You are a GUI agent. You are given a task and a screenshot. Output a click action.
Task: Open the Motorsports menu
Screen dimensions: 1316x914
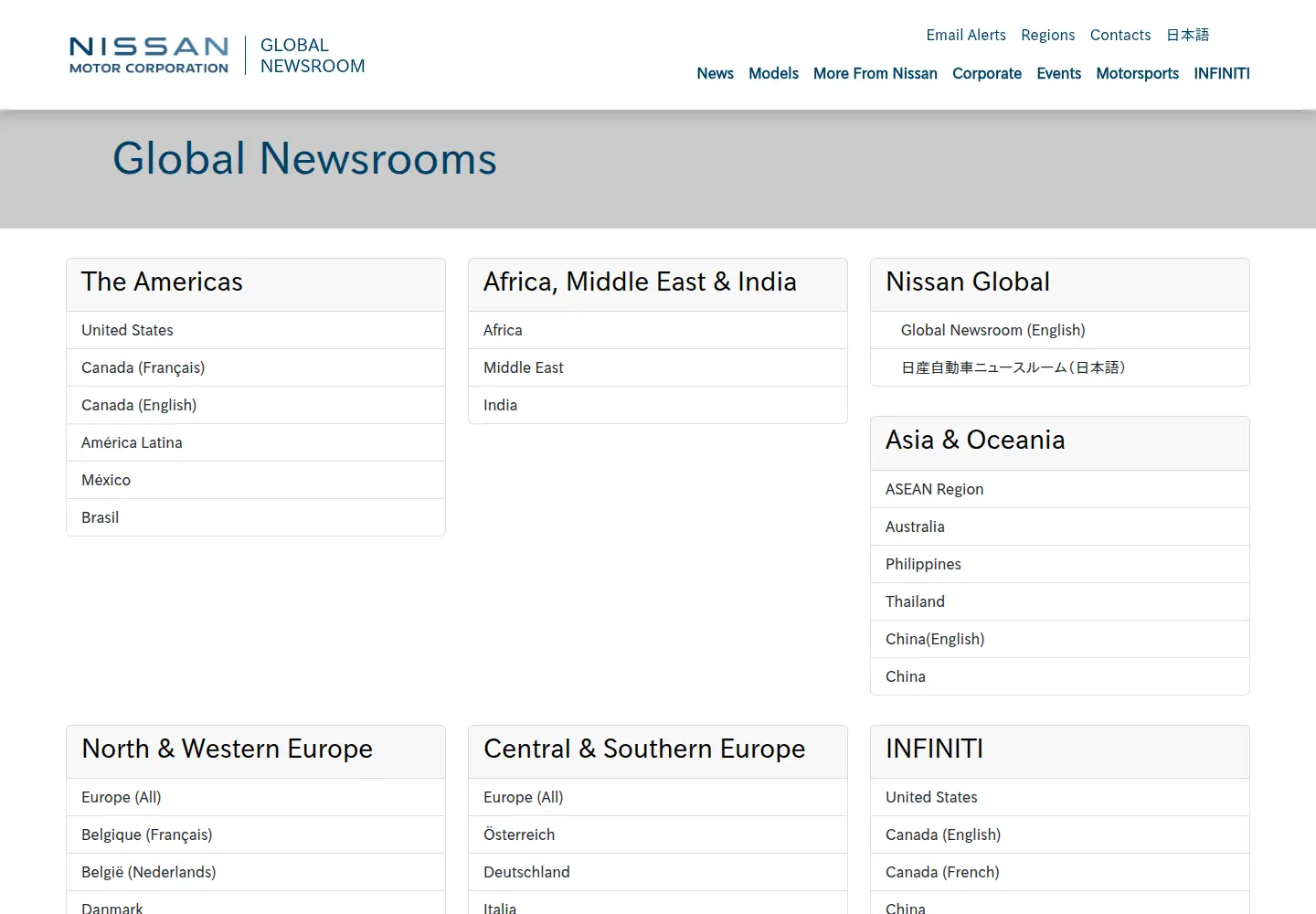[1137, 73]
